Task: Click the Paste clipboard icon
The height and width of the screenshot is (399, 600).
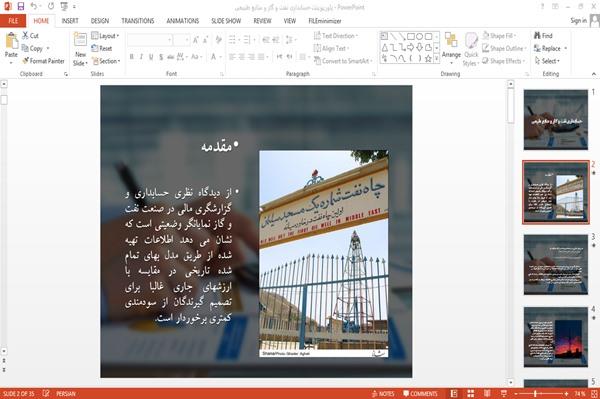Action: pyautogui.click(x=11, y=41)
